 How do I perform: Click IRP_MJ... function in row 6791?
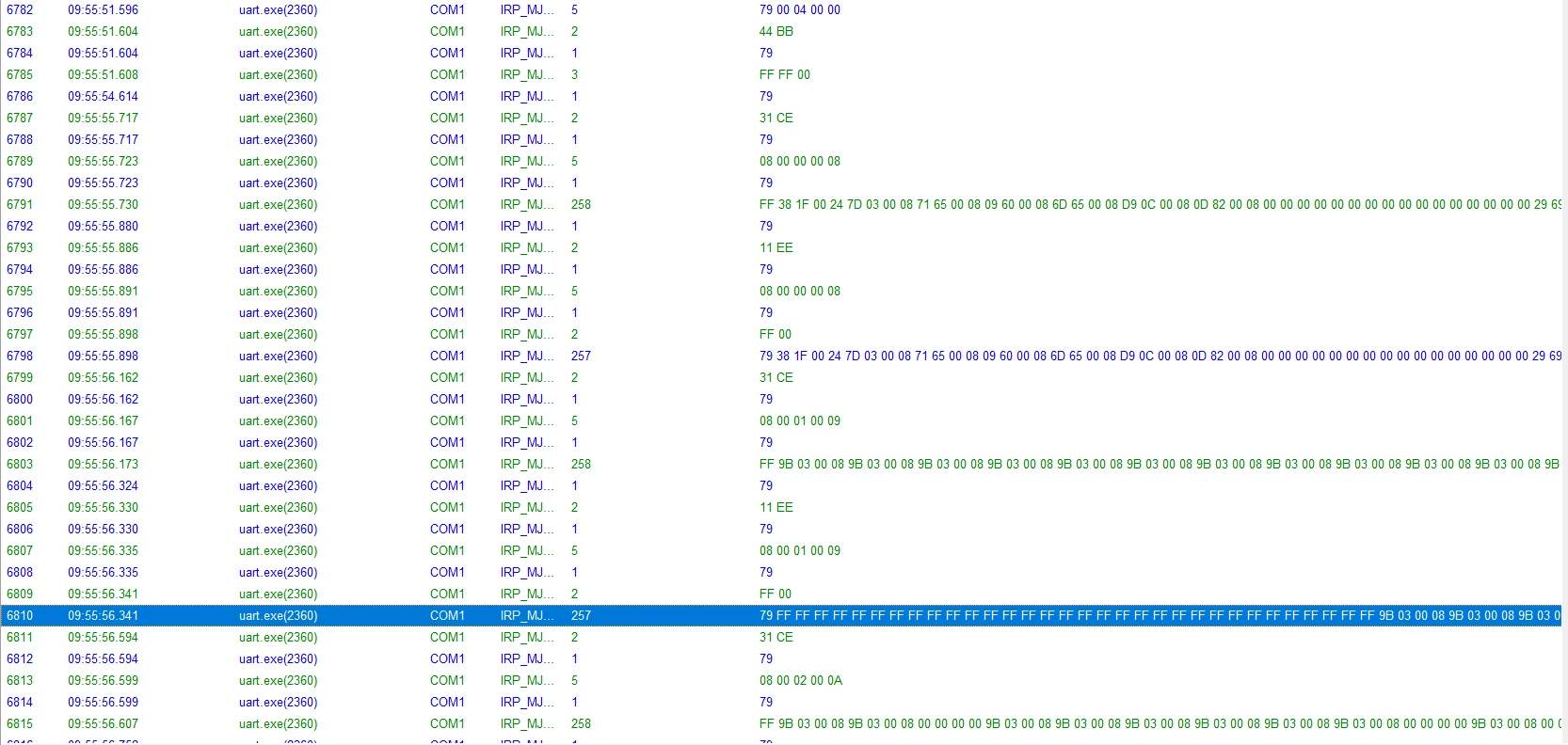click(527, 205)
